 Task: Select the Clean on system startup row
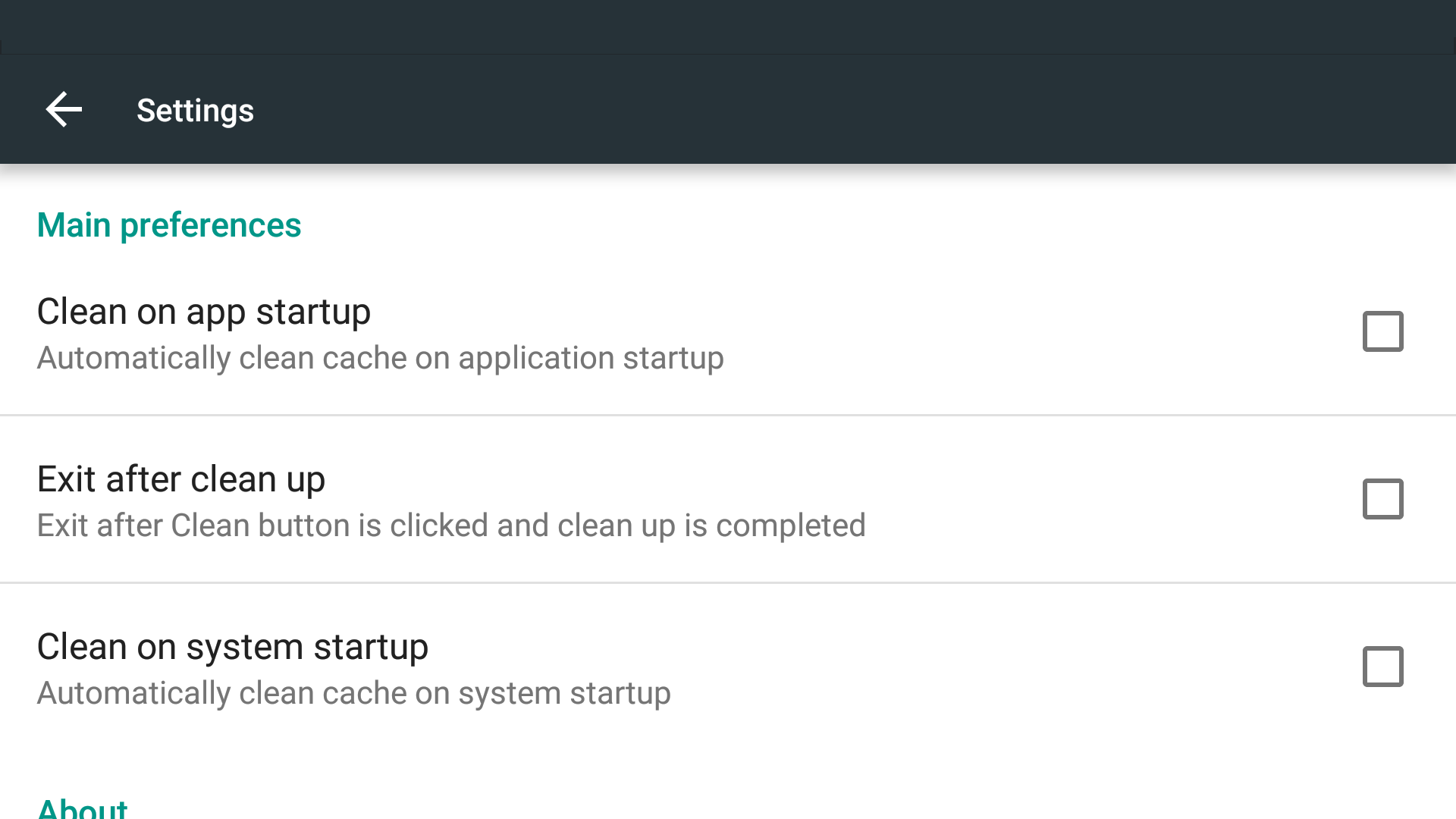pyautogui.click(x=531, y=667)
